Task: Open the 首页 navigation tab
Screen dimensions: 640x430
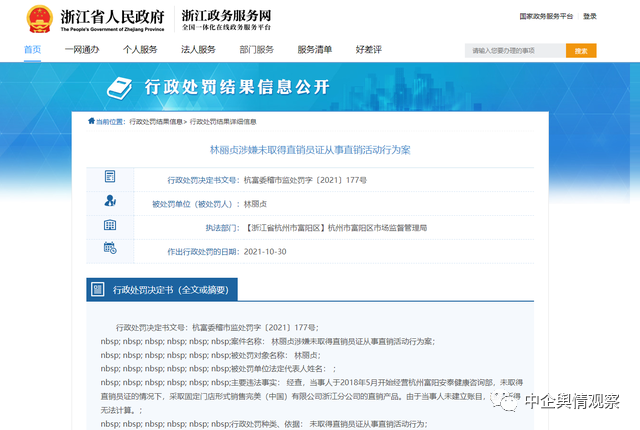Action: [32, 50]
